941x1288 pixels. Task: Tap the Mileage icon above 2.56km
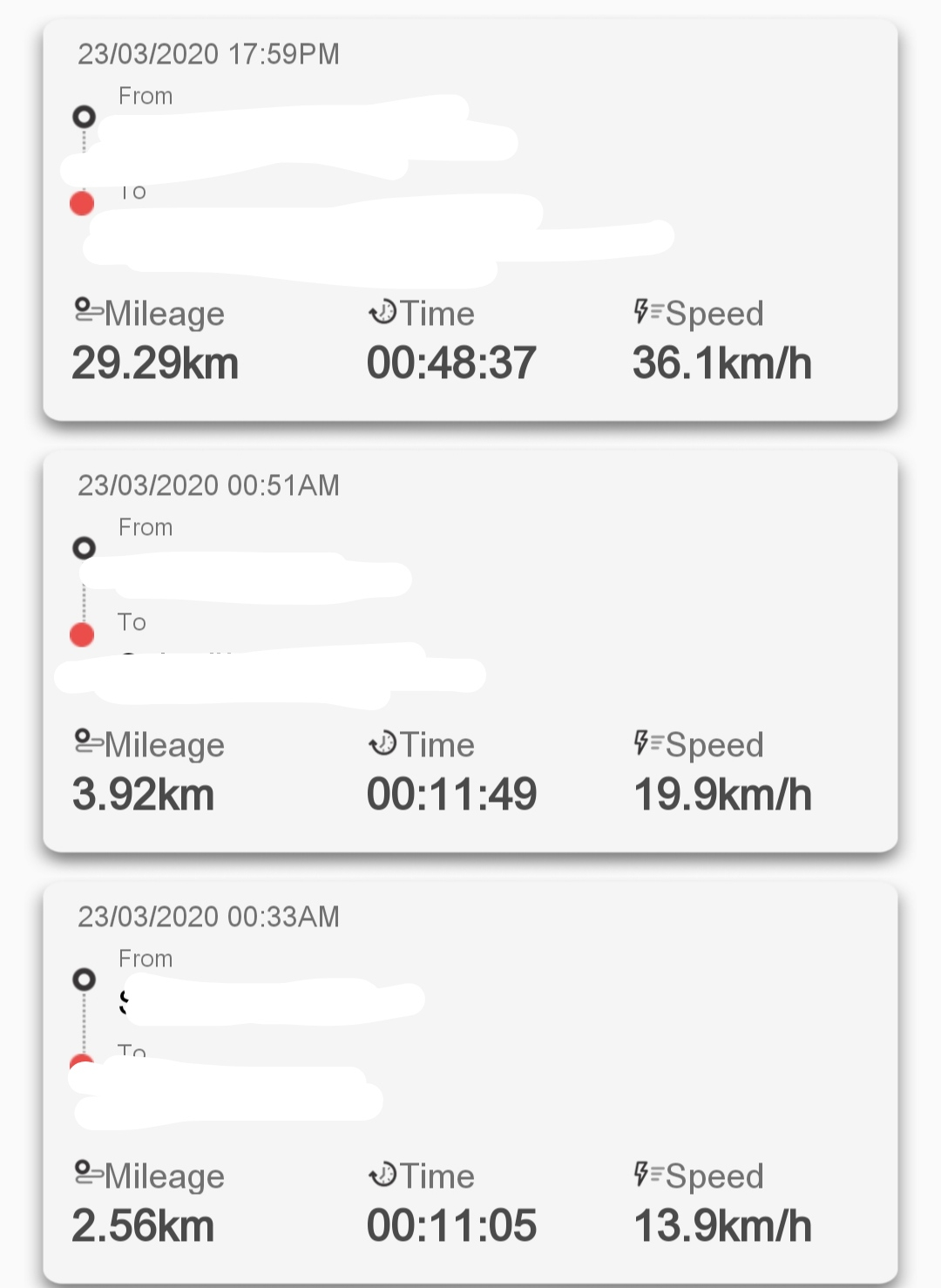[x=88, y=1174]
